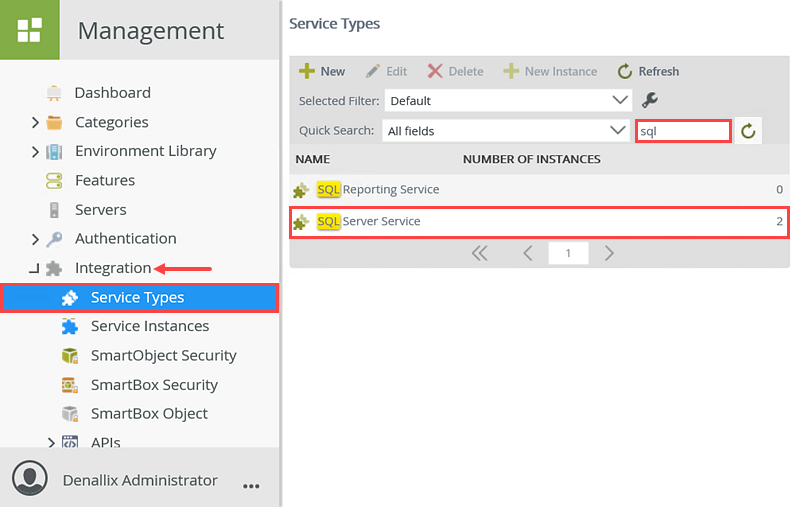The width and height of the screenshot is (800, 507).
Task: Click the Edit toolbar button
Action: 386,71
